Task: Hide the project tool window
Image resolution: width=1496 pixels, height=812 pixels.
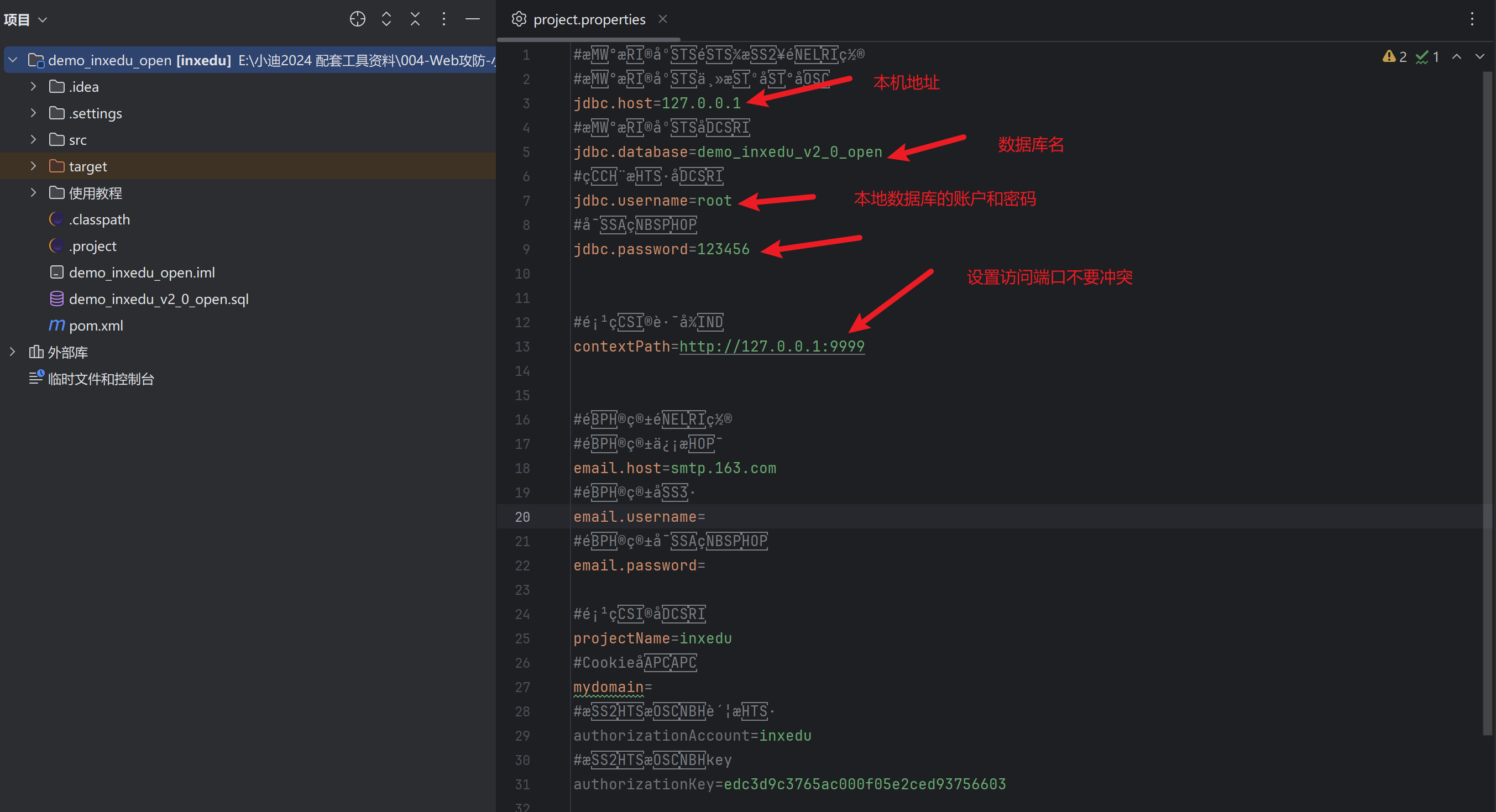Action: tap(473, 19)
